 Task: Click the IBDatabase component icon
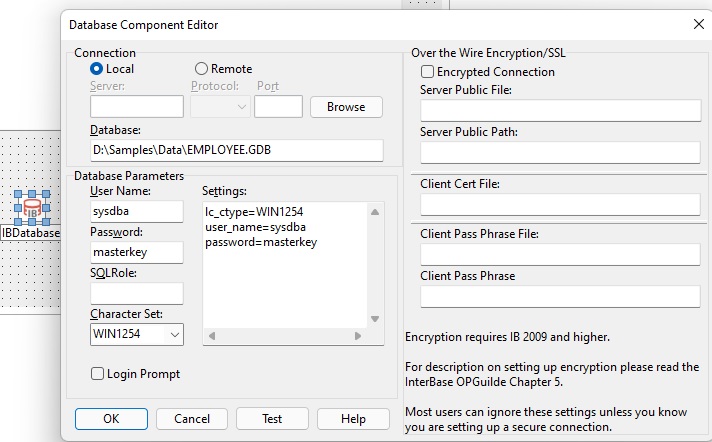[x=32, y=209]
